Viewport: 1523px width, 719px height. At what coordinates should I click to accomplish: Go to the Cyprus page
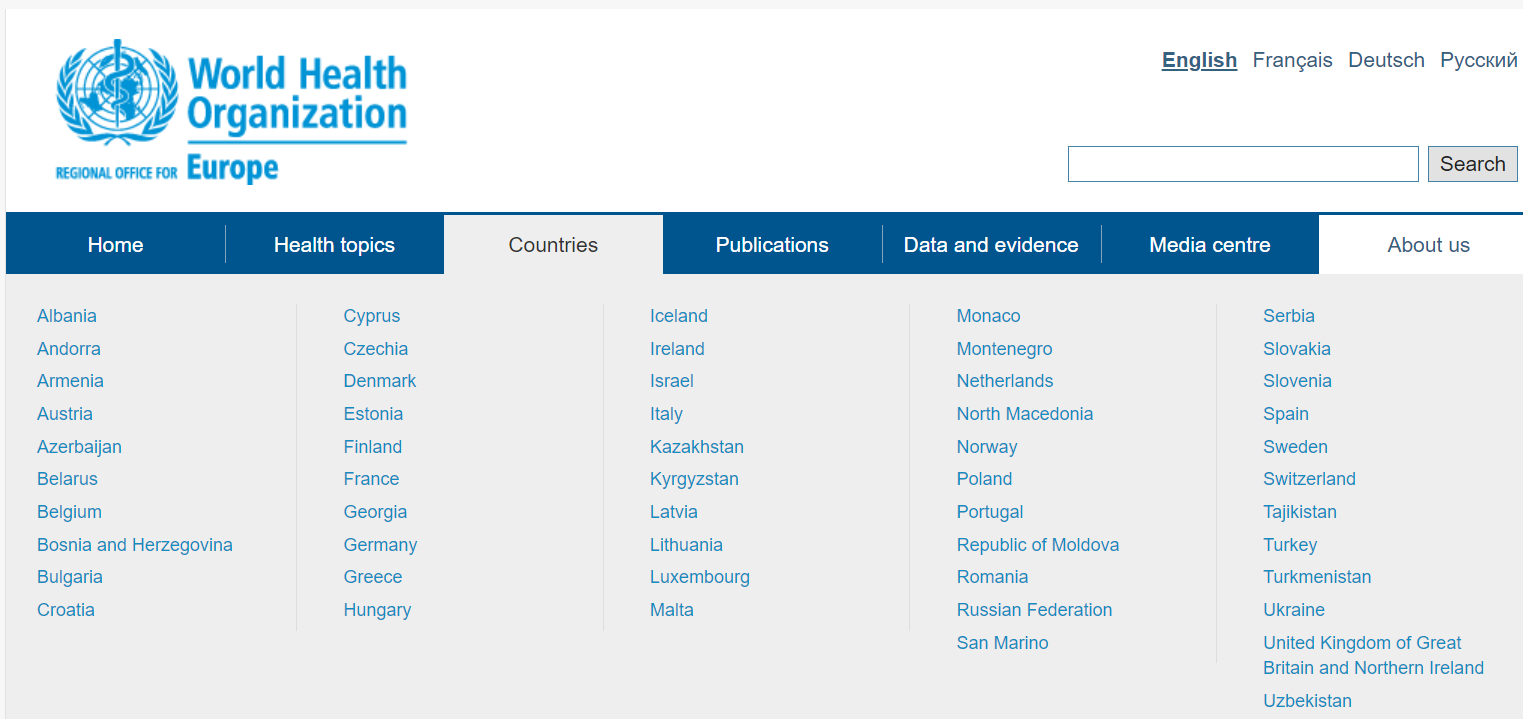tap(372, 316)
